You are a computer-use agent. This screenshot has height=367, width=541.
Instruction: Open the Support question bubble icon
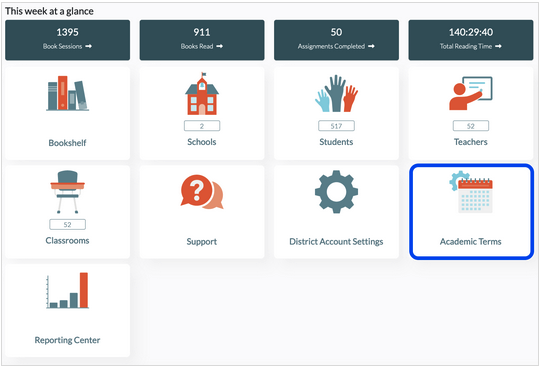202,192
